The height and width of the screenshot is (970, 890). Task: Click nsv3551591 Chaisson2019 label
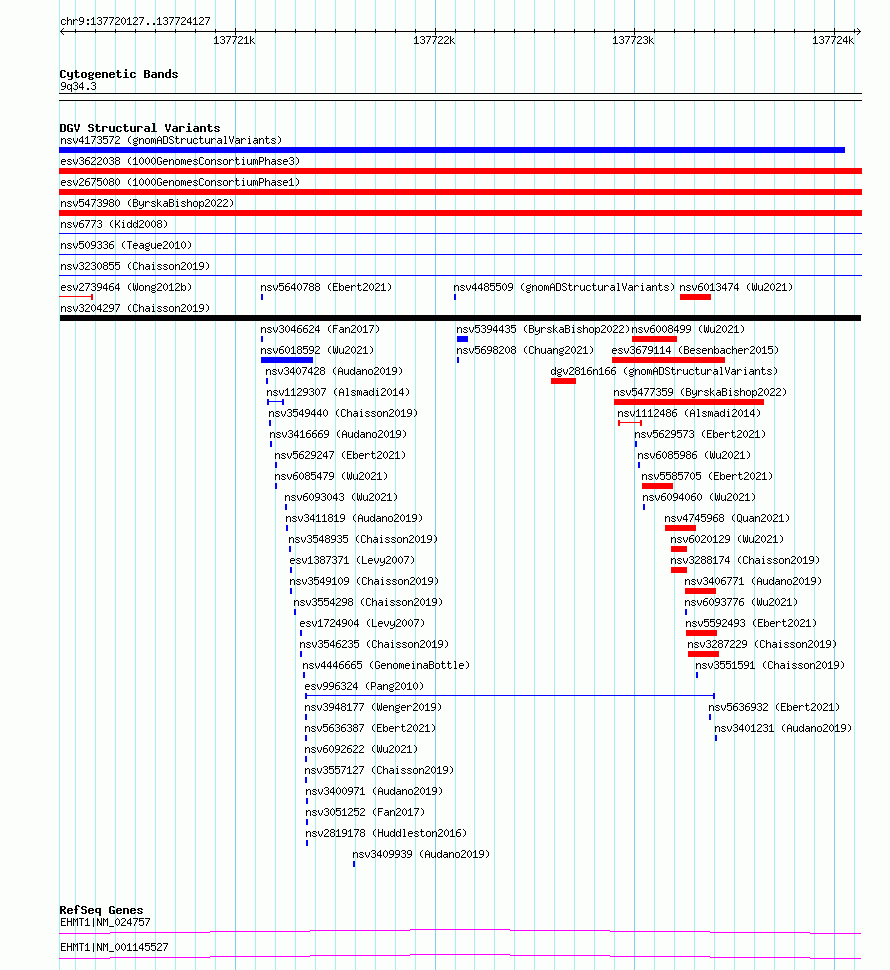769,666
